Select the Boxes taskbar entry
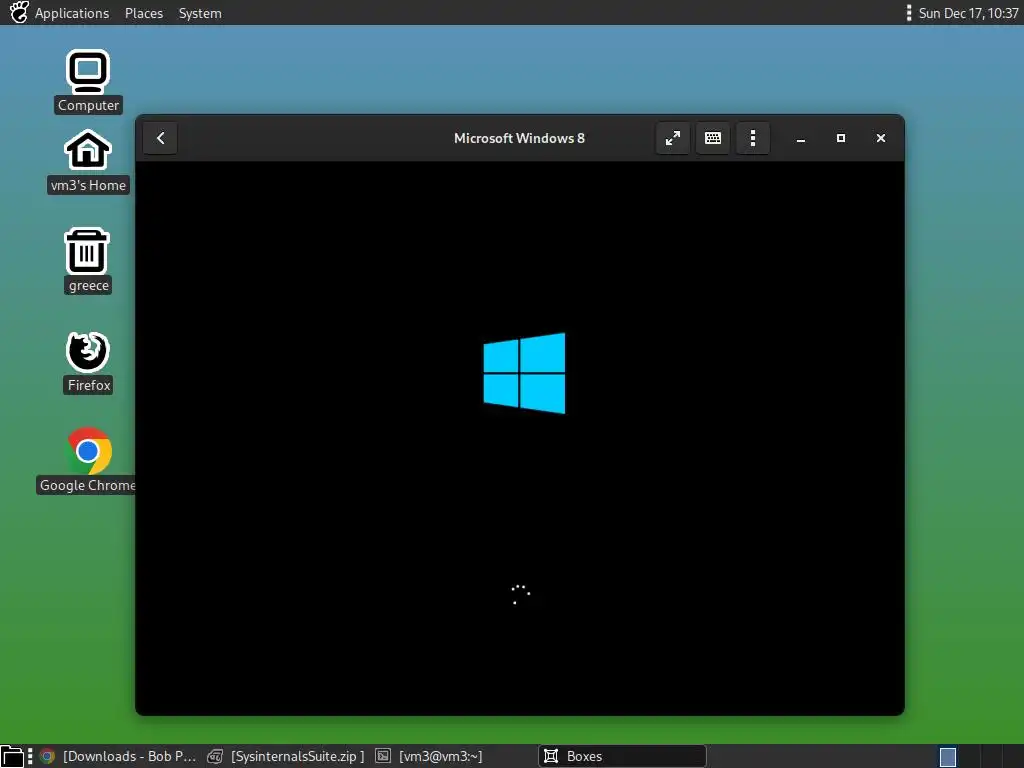Screen dimensions: 1024x768 tap(622, 756)
